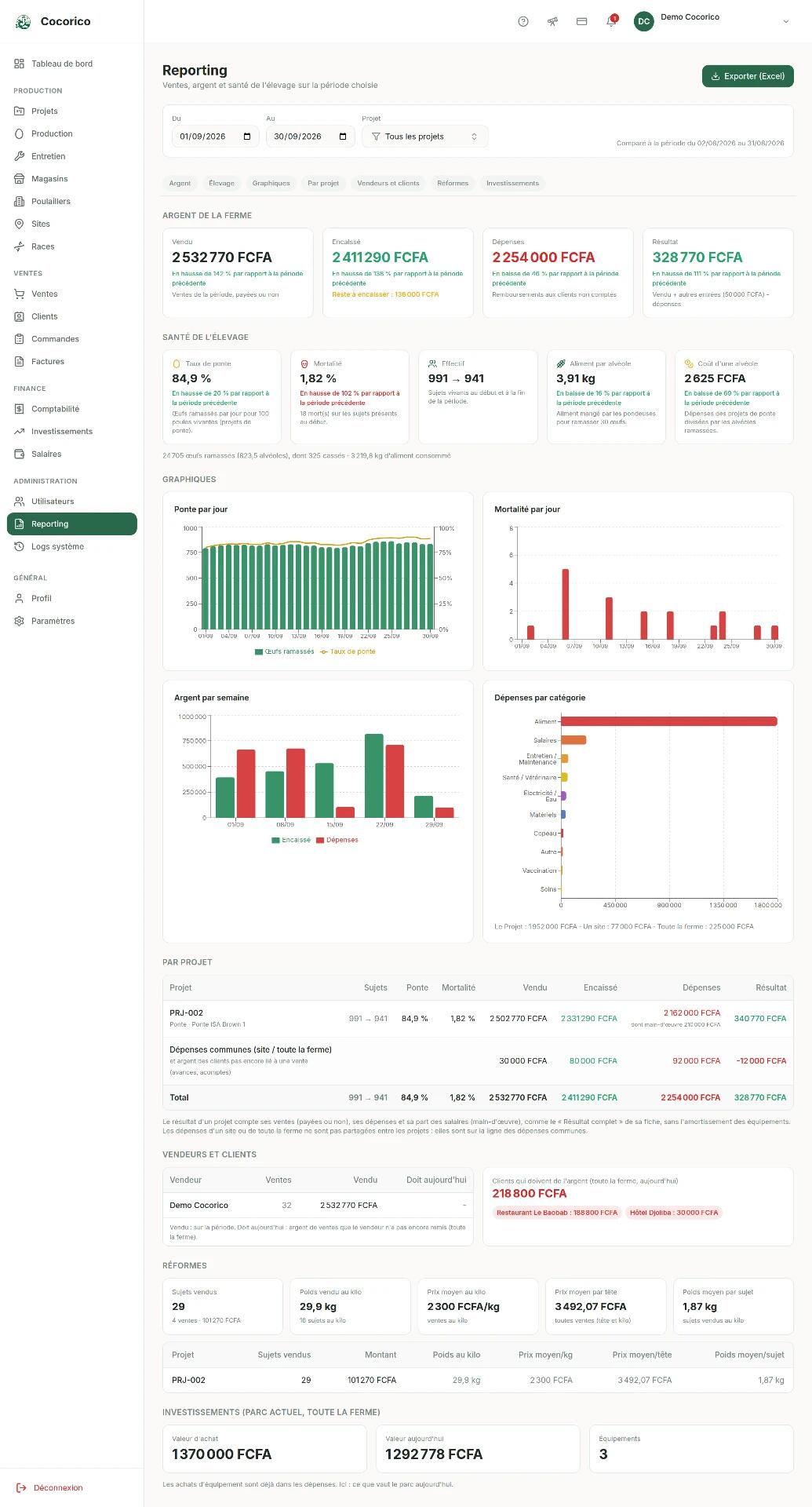Viewport: 812px width, 1507px height.
Task: Click Restaurant Le Baobab debt badge
Action: tap(557, 1213)
